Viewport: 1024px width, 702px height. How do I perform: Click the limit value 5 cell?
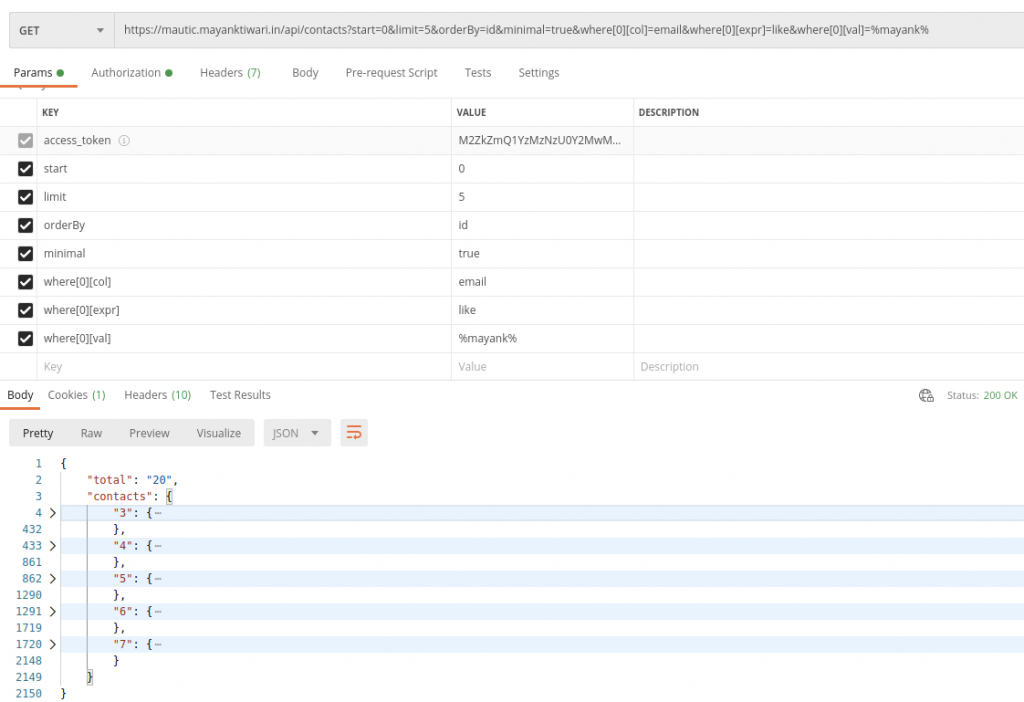coord(542,197)
